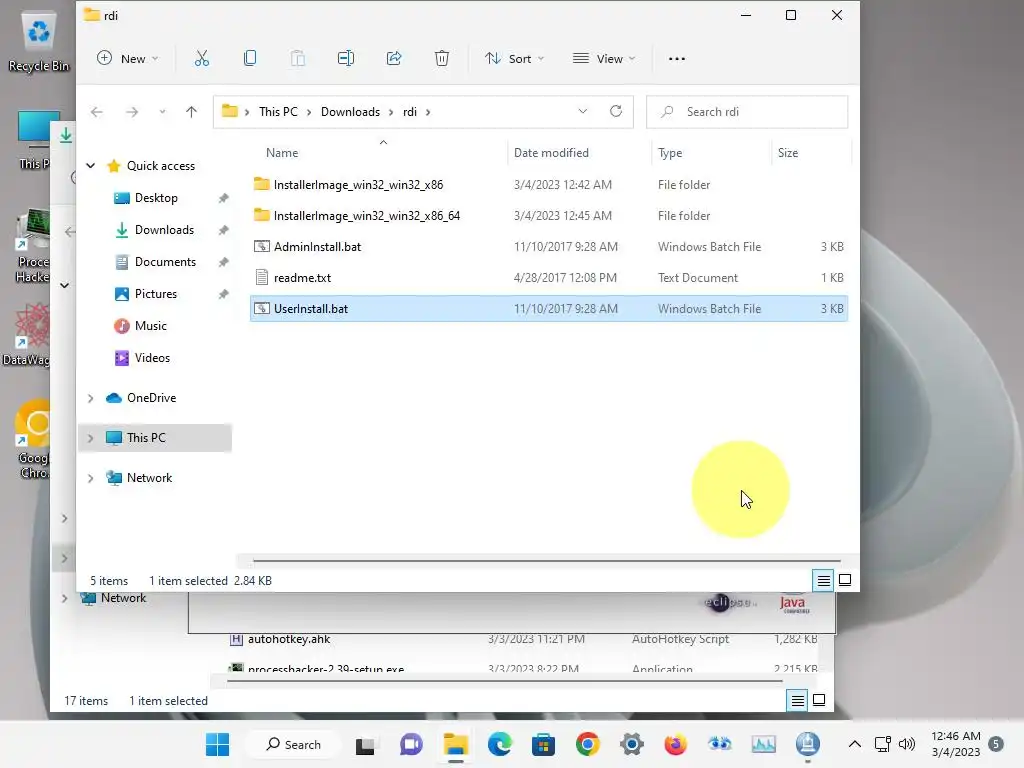Expand the OneDrive tree node
Image resolution: width=1024 pixels, height=768 pixels.
[91, 398]
